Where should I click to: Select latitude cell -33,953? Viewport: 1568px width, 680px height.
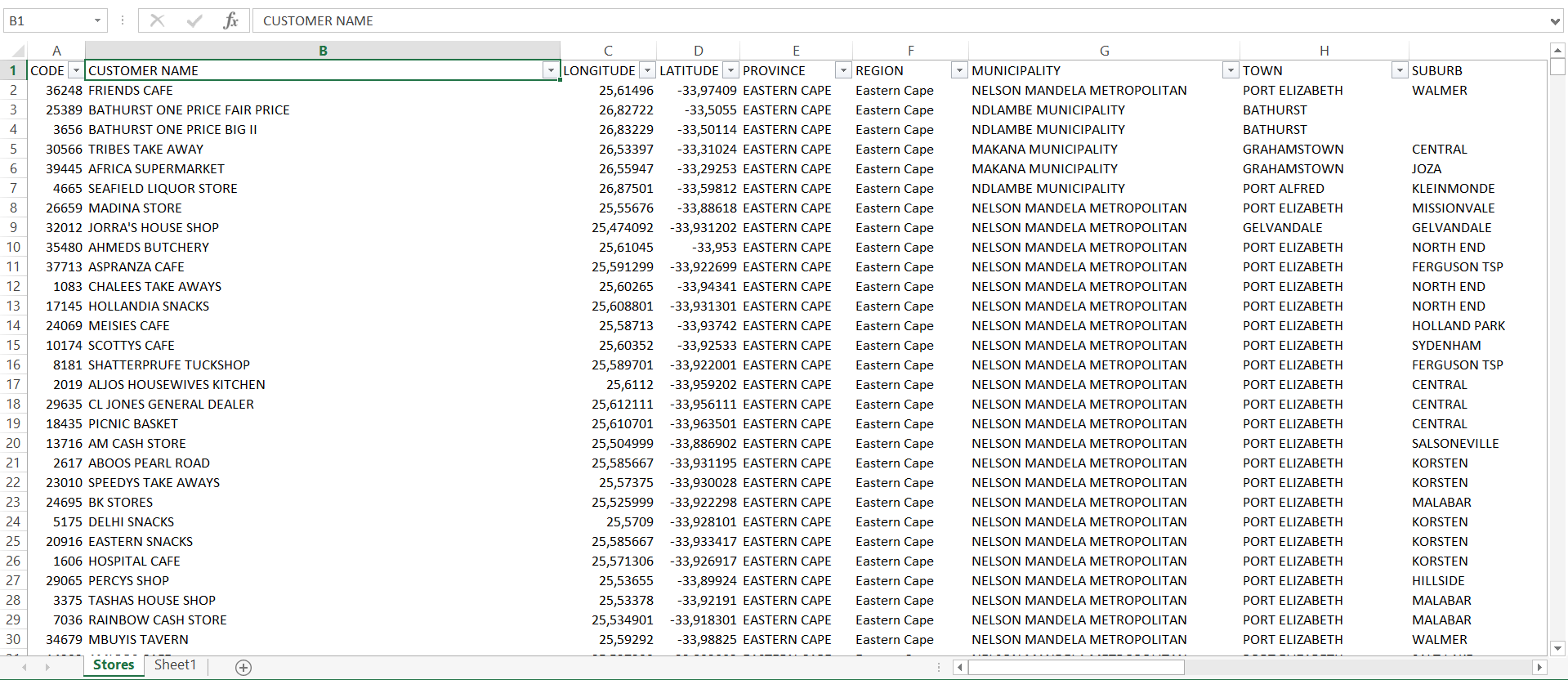click(699, 248)
